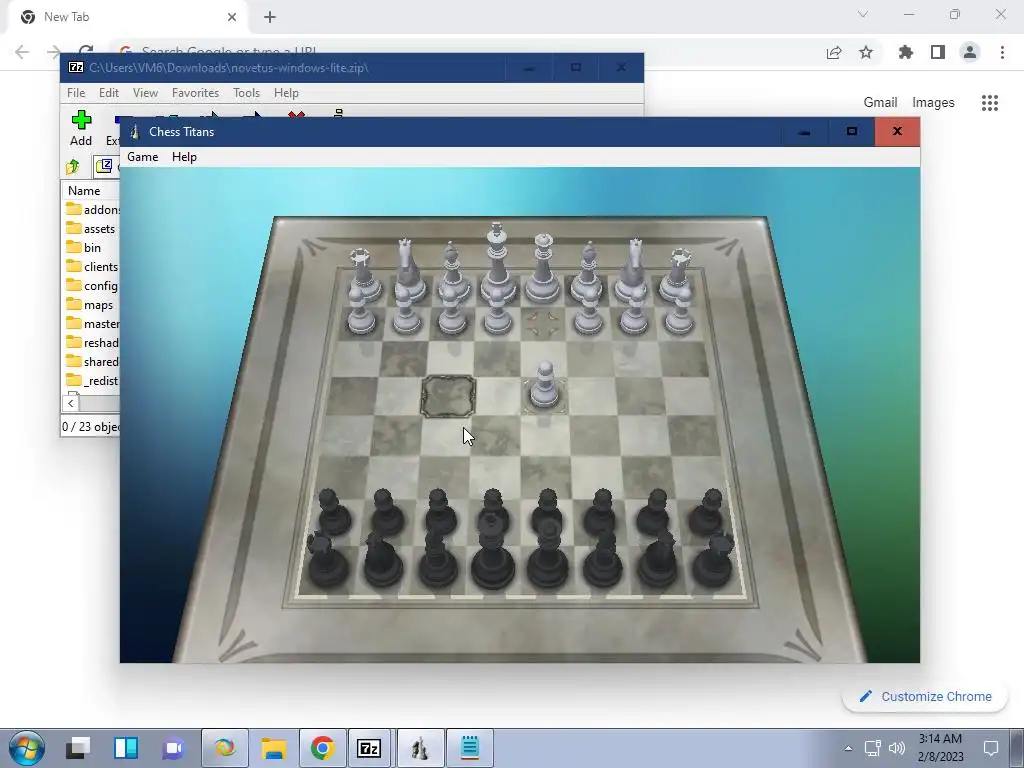Select the white left knight
1024x768 pixels.
tap(408, 272)
